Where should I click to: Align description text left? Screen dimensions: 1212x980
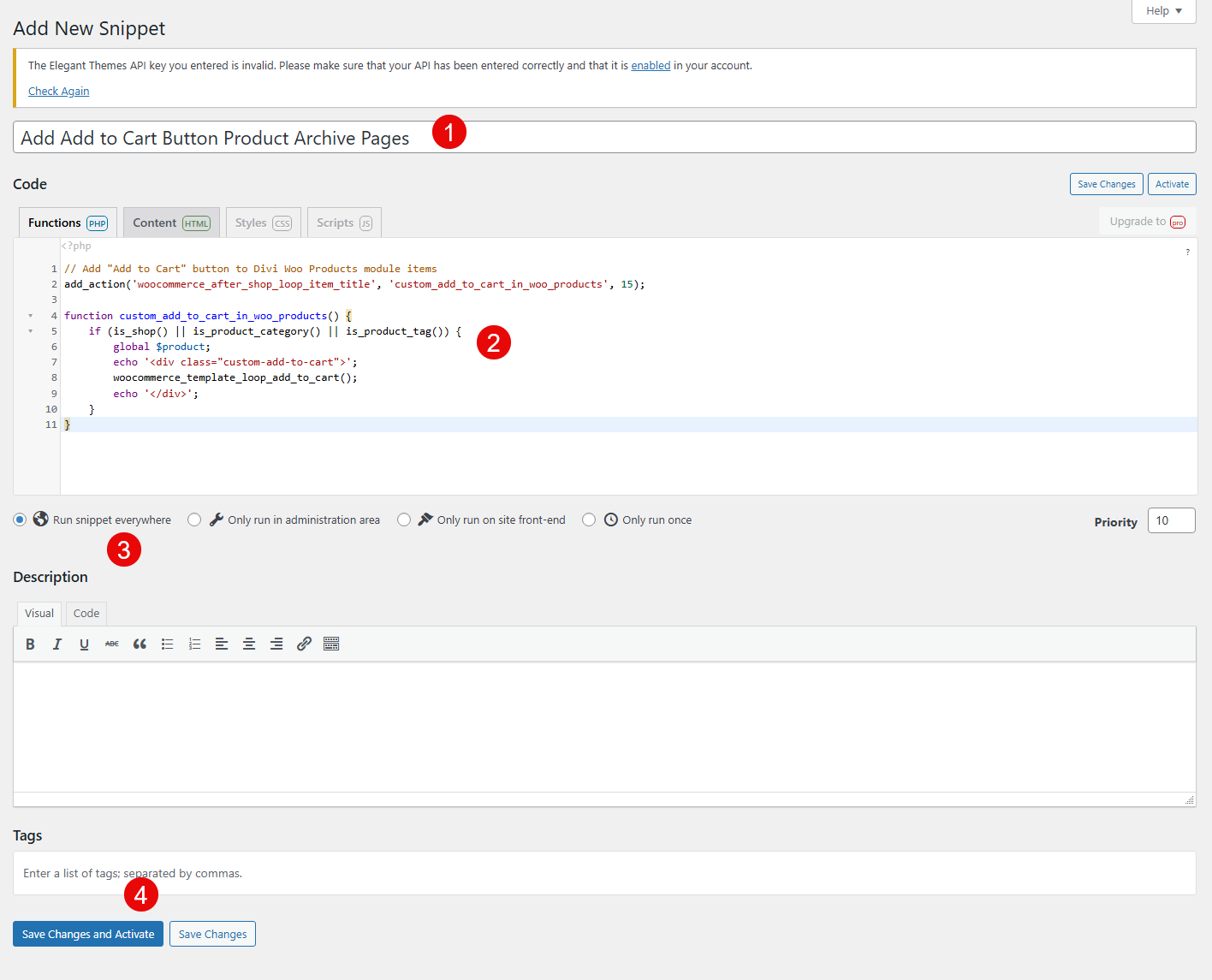(222, 644)
